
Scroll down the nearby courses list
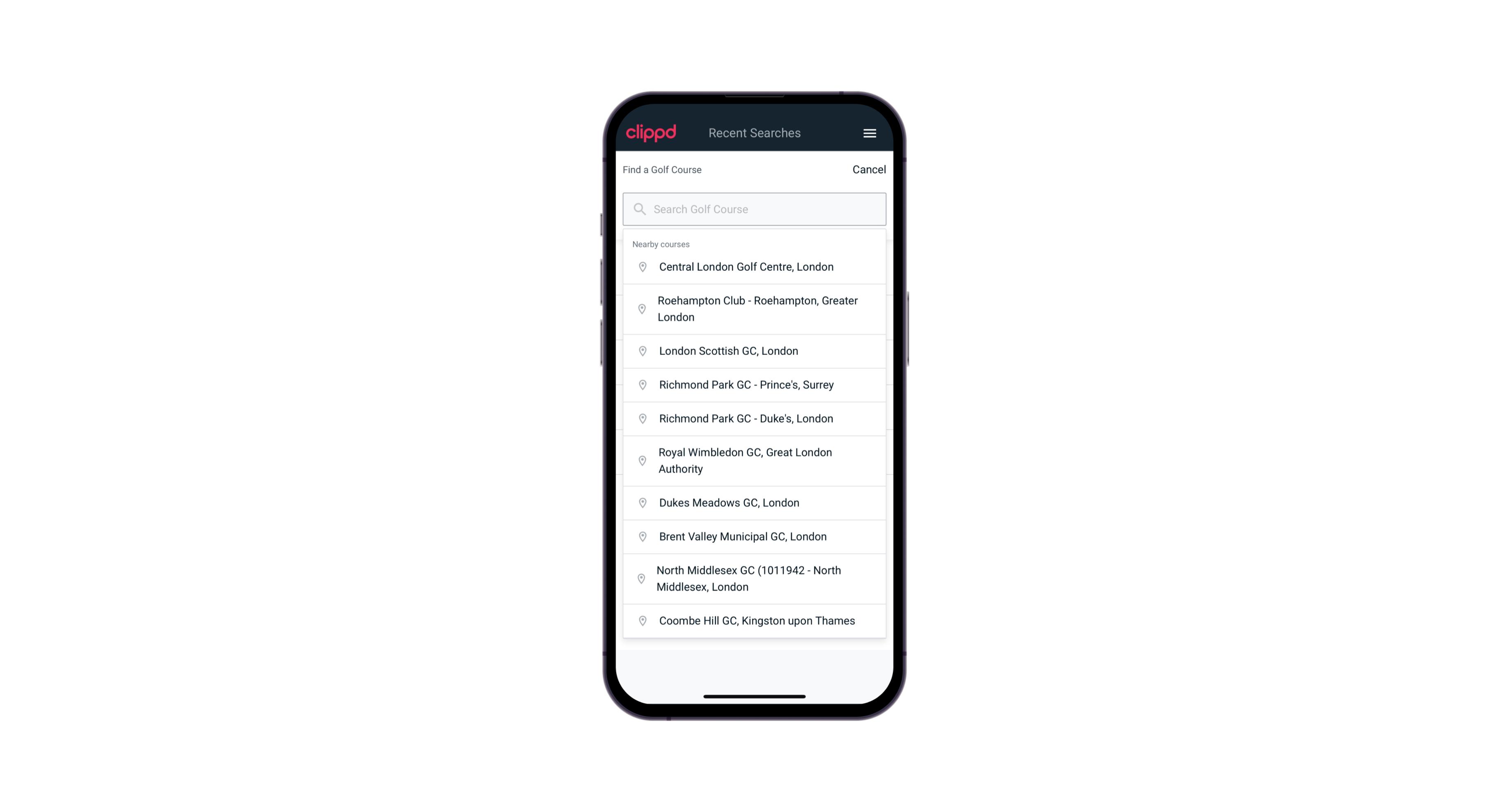click(x=754, y=440)
